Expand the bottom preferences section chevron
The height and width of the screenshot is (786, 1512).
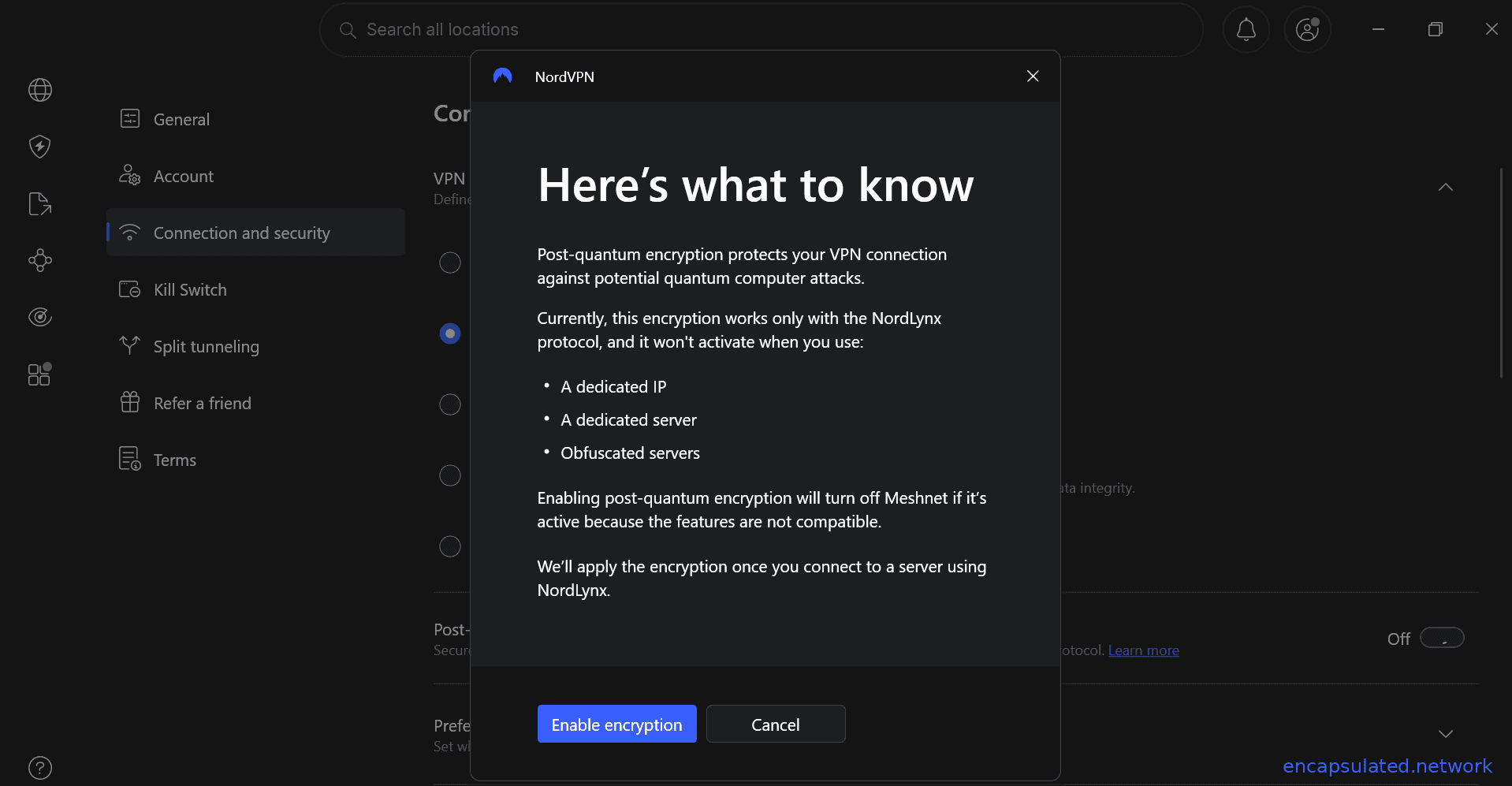click(x=1445, y=734)
